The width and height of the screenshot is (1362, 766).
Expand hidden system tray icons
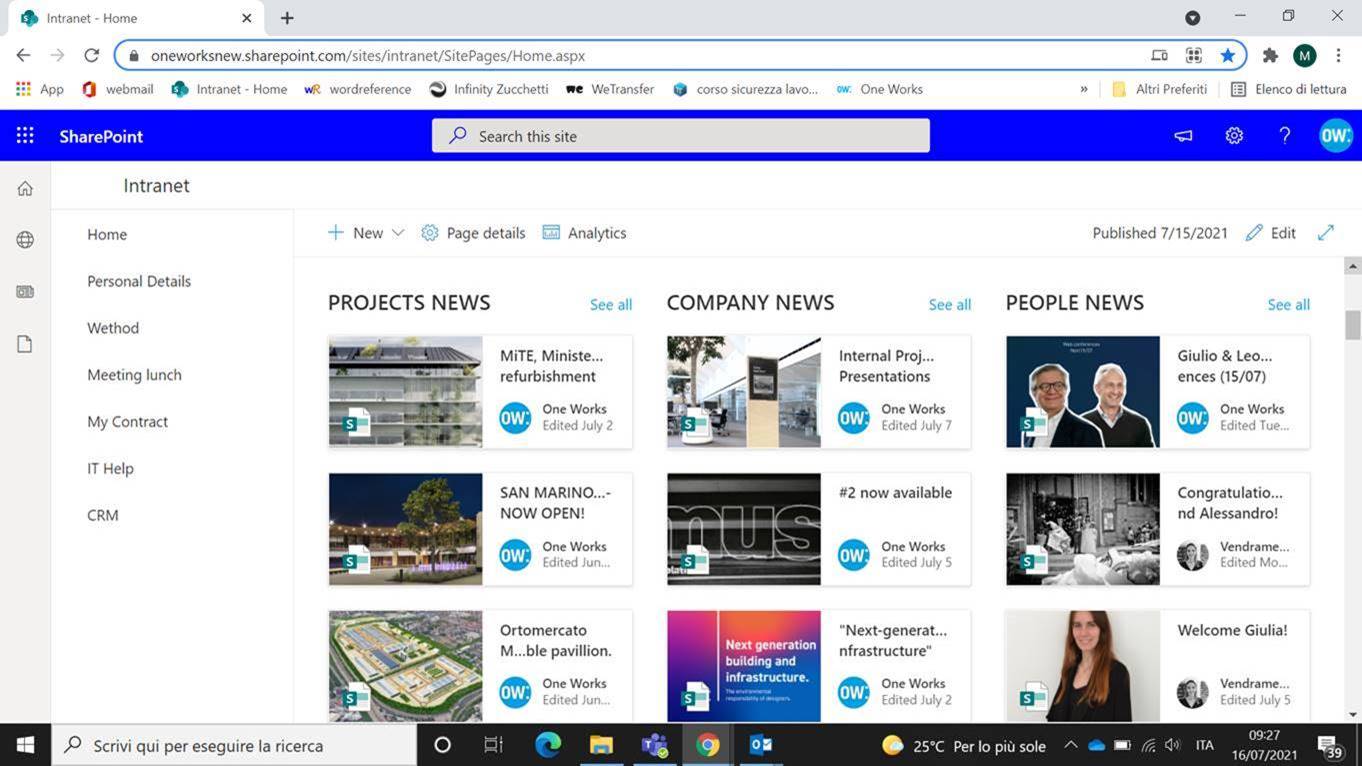pos(1069,744)
